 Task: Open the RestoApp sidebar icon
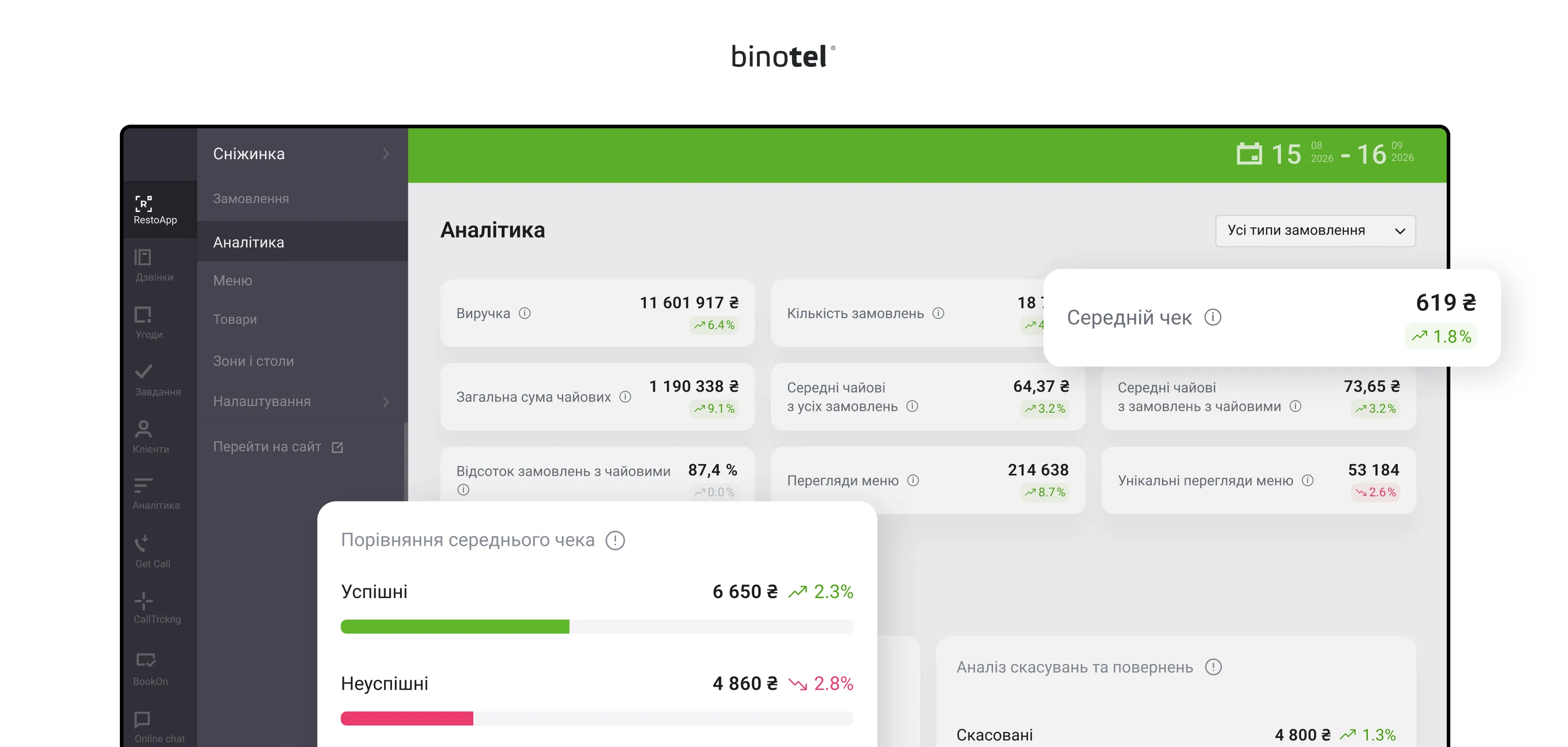(144, 204)
